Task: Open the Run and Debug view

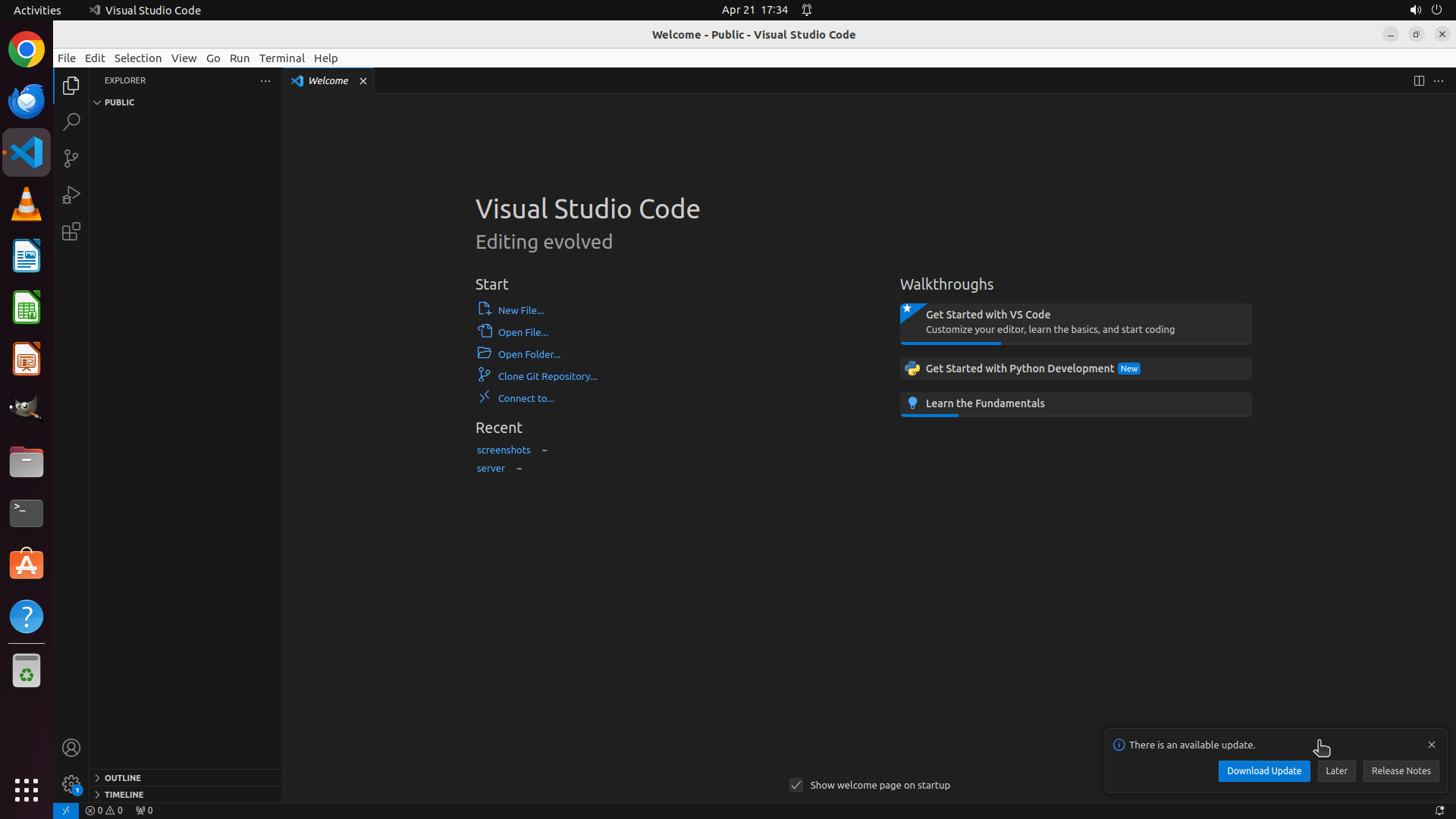Action: click(x=71, y=195)
